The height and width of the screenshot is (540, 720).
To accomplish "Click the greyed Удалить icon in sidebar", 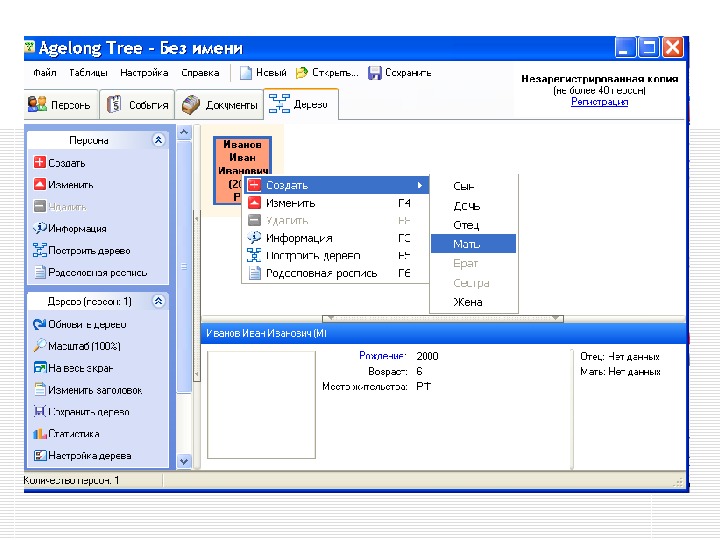I will (x=39, y=206).
